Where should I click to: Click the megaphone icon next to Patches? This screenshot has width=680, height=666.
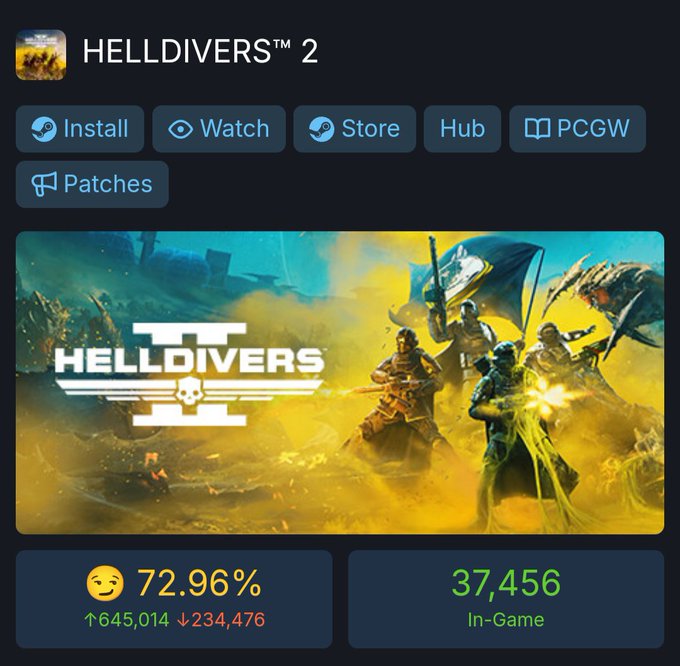pos(44,184)
